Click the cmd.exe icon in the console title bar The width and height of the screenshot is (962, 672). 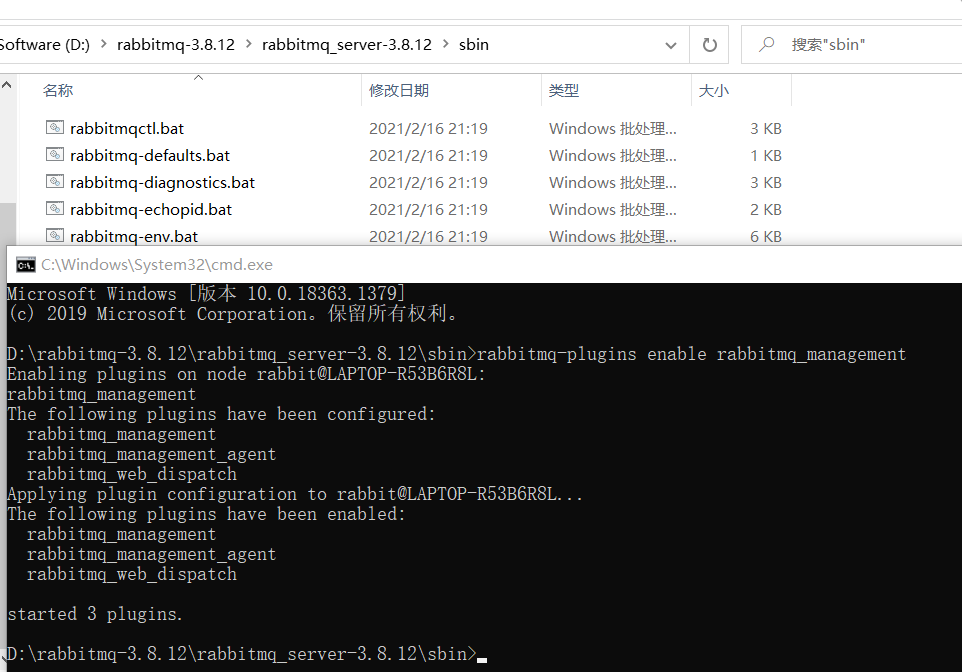tap(24, 264)
